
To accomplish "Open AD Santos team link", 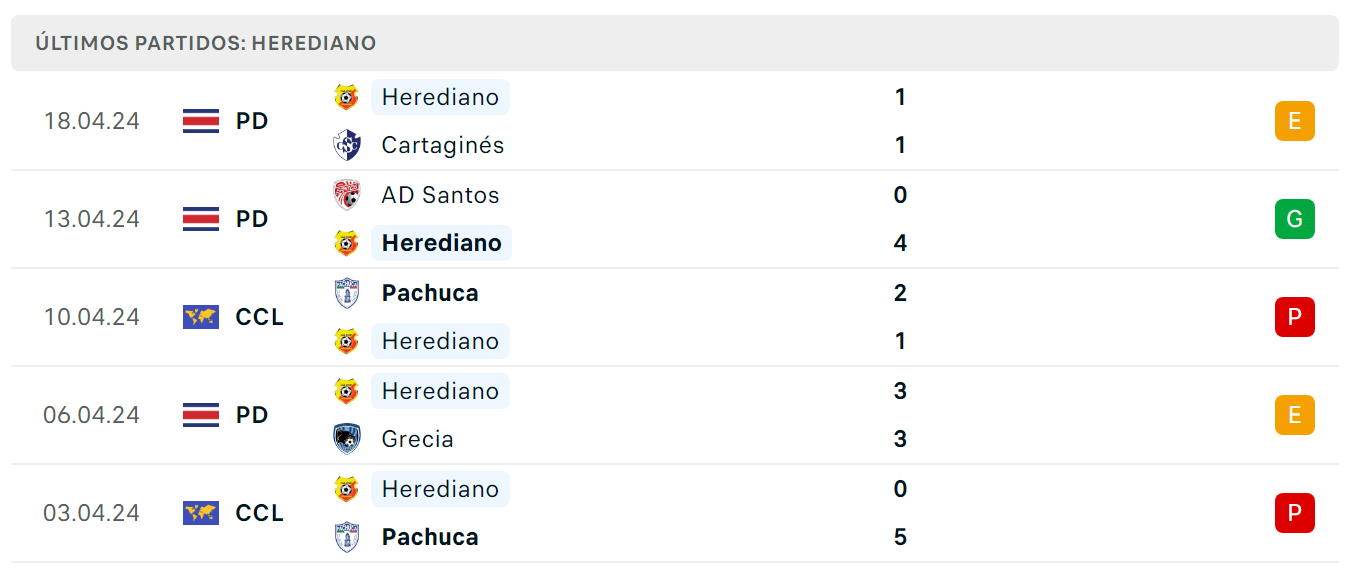I will (x=440, y=195).
